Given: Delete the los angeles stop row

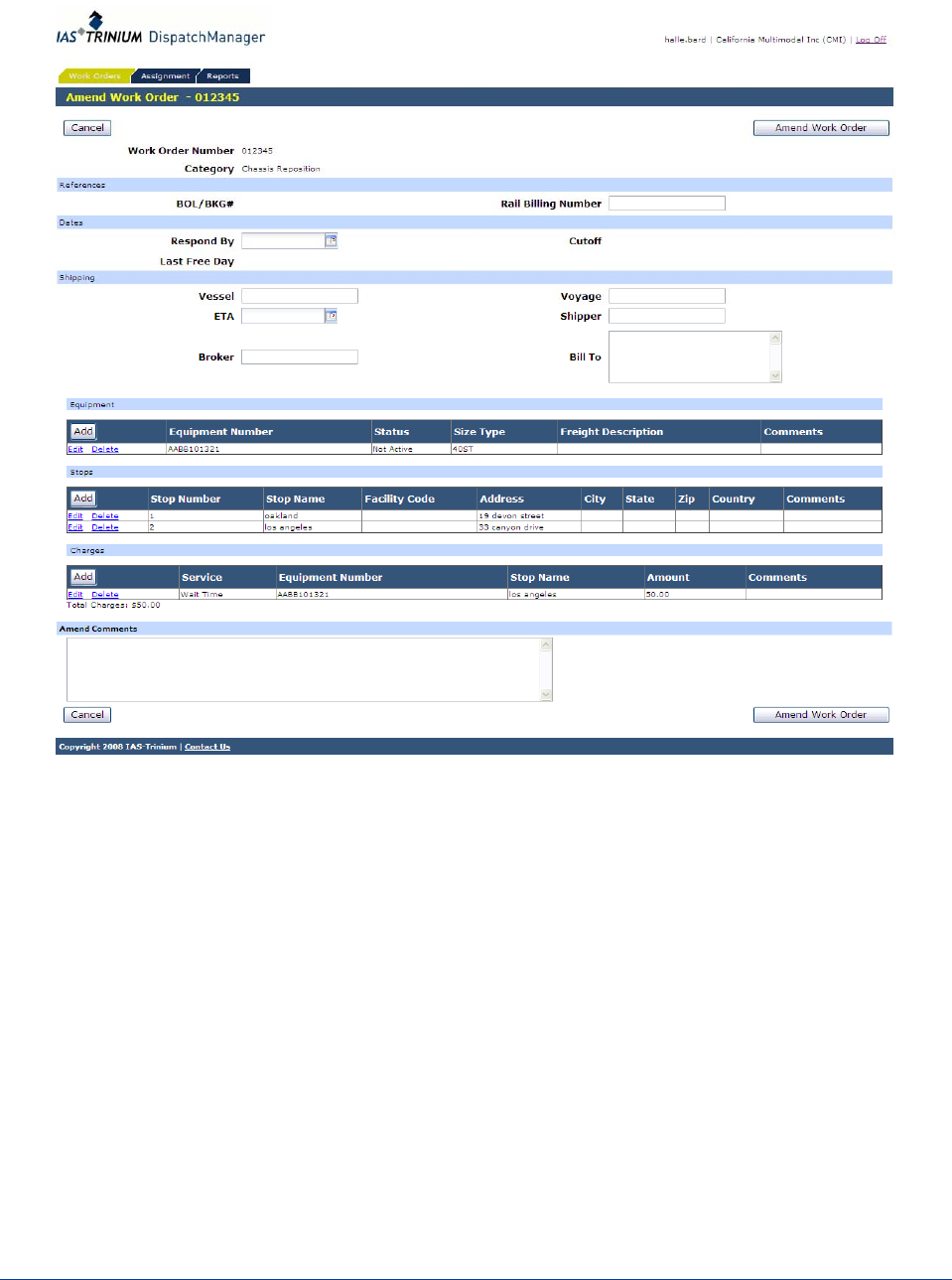Looking at the screenshot, I should (105, 527).
